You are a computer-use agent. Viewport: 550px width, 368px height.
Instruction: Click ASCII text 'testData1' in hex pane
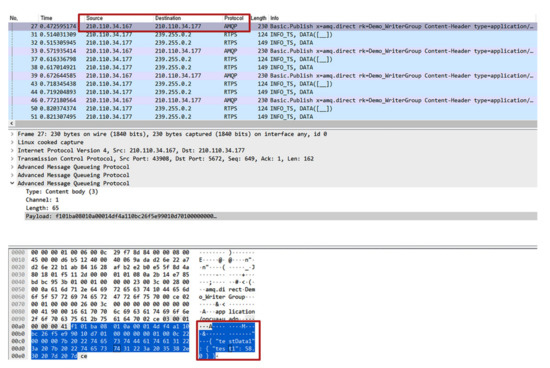(236, 341)
